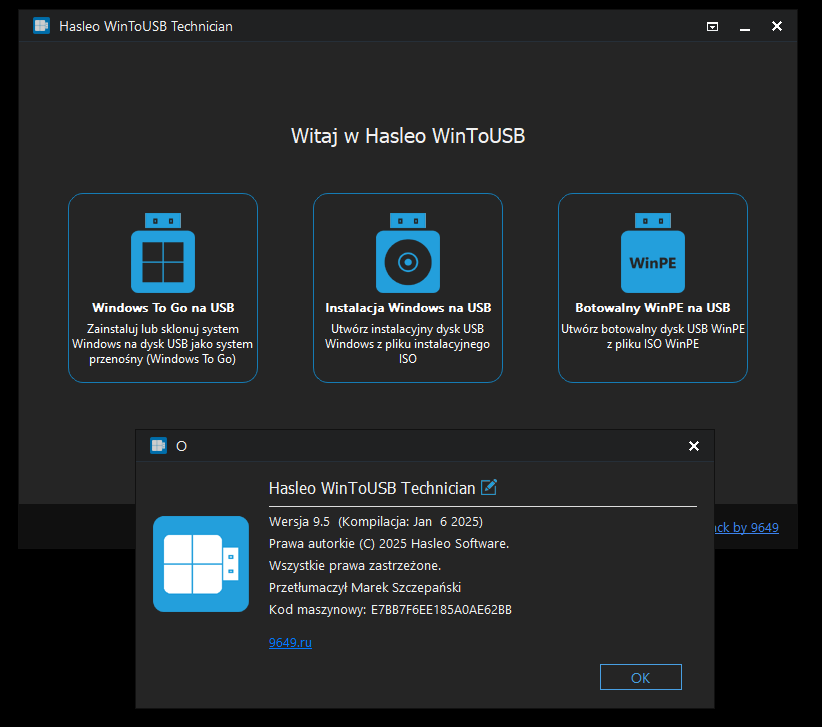Open the 9649.ru link
The width and height of the screenshot is (822, 727).
[x=290, y=642]
